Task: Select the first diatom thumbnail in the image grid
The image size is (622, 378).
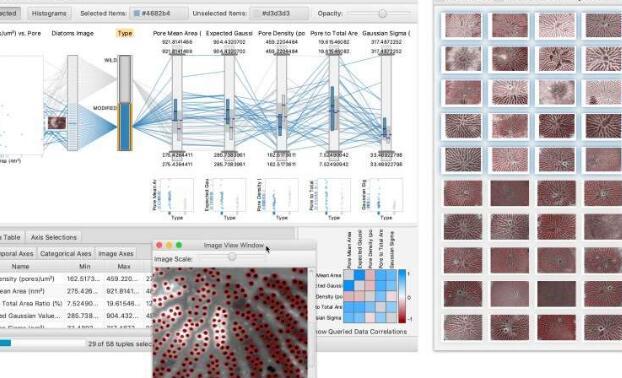Action: click(x=463, y=25)
